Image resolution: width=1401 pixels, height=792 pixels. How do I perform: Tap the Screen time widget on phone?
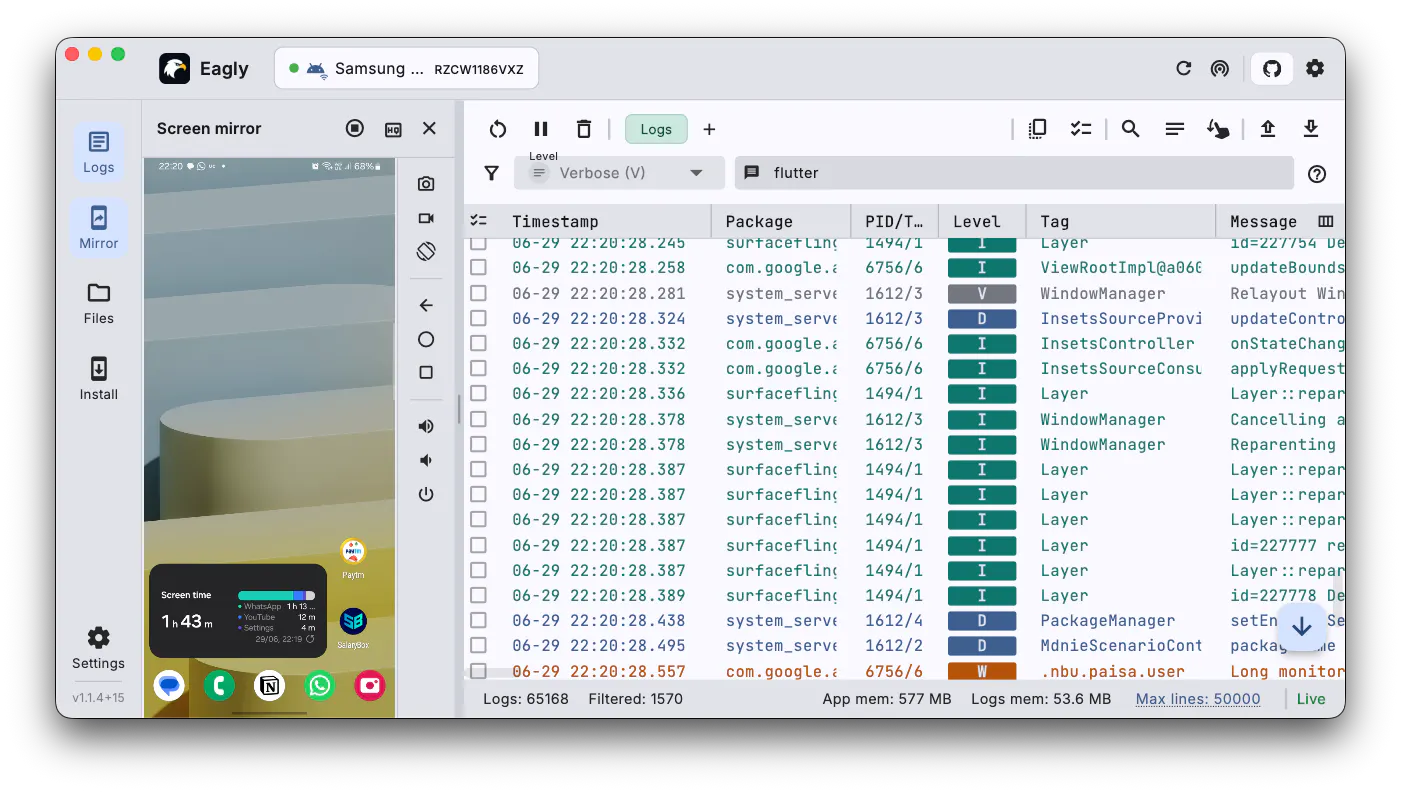pyautogui.click(x=238, y=610)
